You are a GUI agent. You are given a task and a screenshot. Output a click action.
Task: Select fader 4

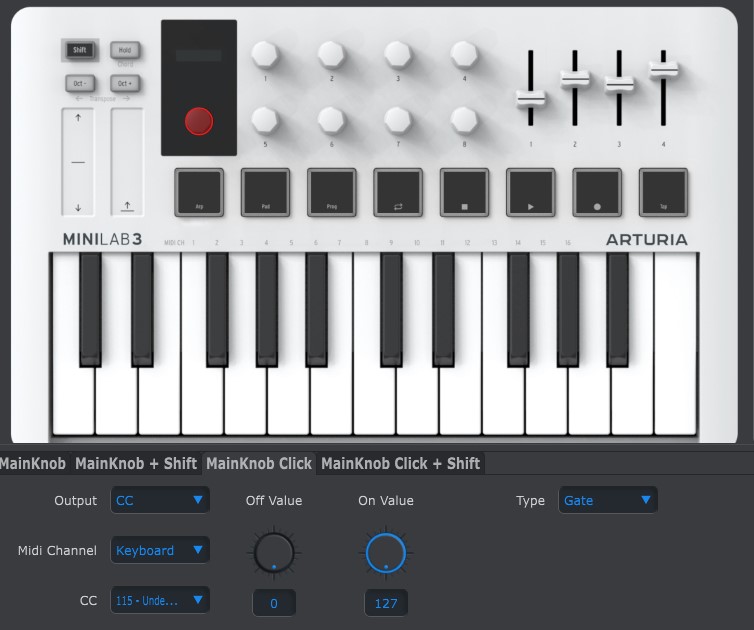664,70
